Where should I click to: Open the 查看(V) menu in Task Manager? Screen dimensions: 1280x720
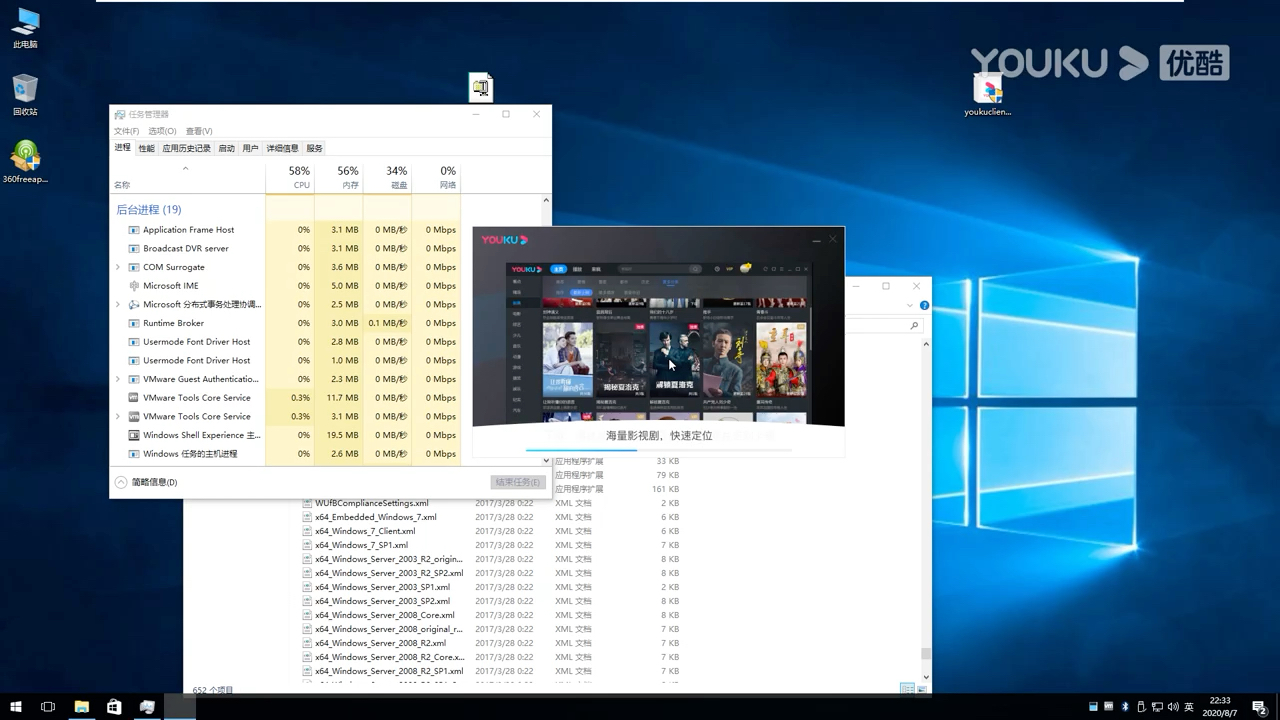click(x=199, y=131)
